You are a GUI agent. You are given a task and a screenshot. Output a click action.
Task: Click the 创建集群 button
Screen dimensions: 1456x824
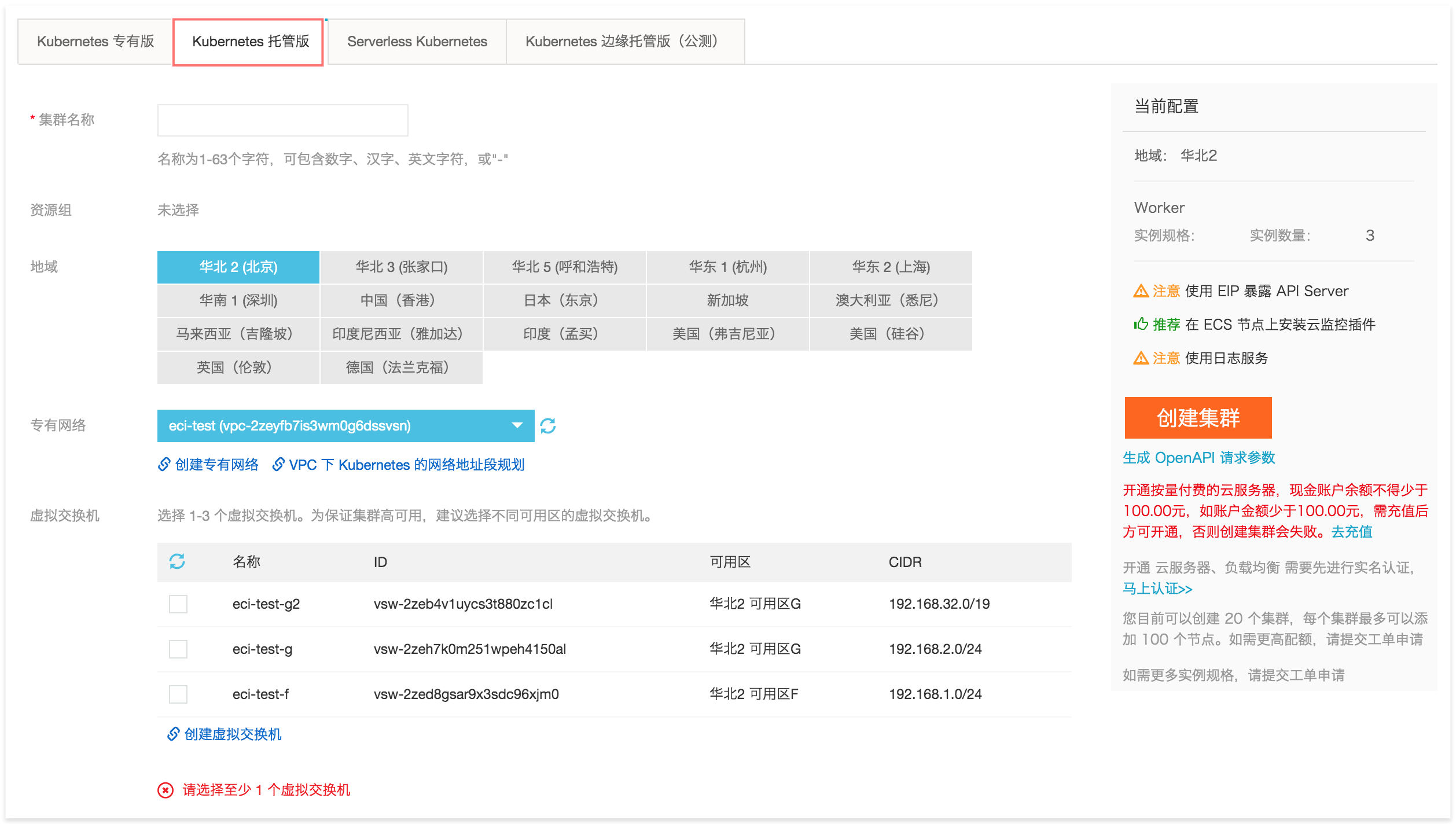pyautogui.click(x=1198, y=418)
